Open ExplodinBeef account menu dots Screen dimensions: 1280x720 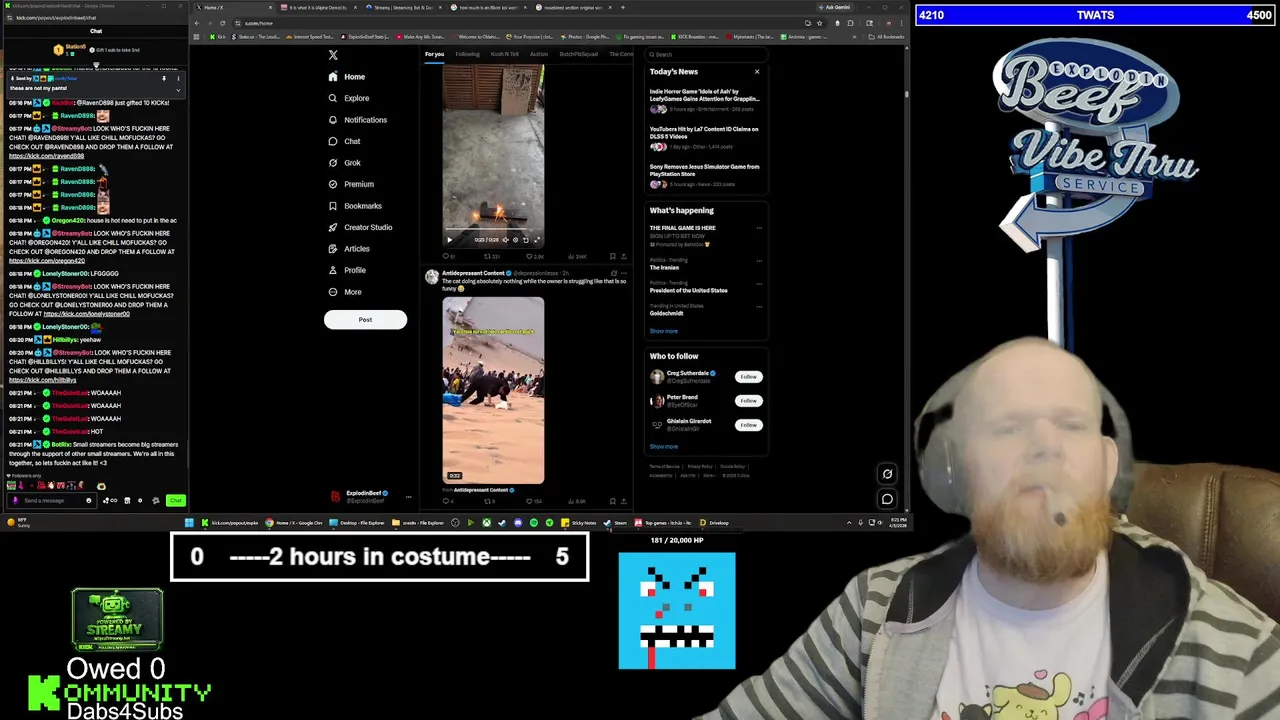coord(408,496)
